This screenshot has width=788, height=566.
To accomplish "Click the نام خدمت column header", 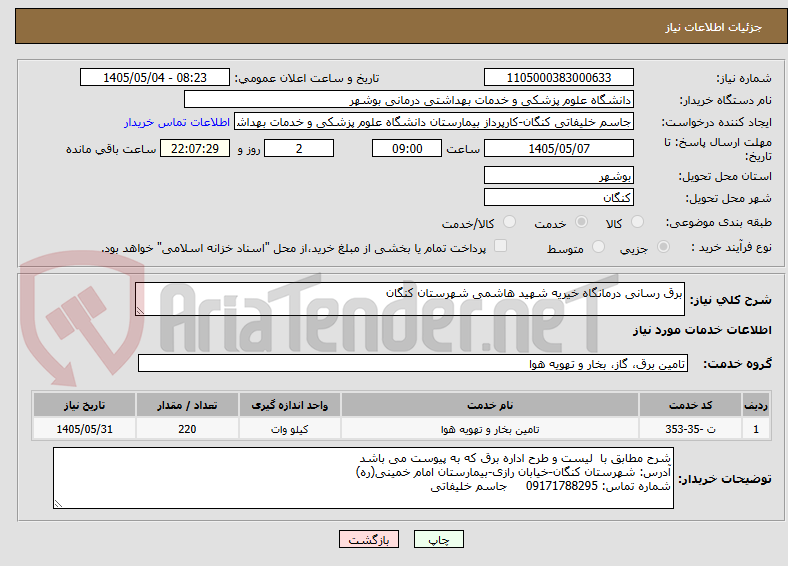I will pos(490,405).
